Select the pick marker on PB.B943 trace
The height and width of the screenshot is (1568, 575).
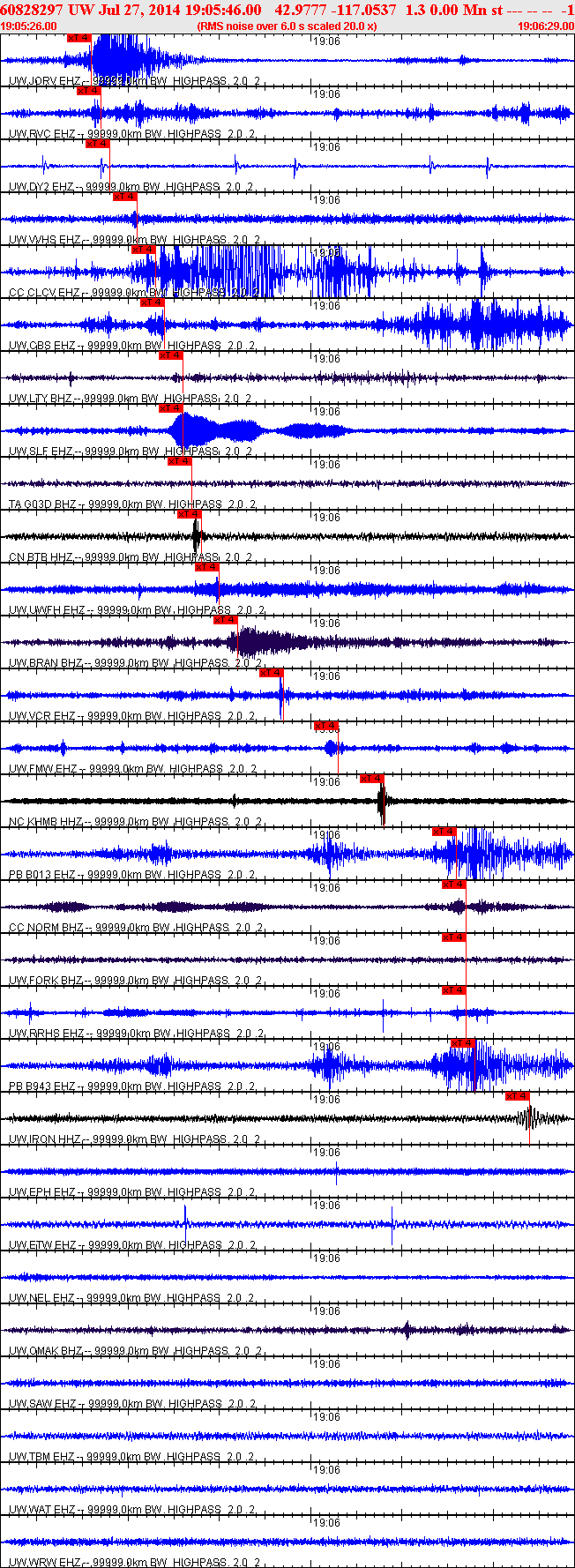point(463,1043)
